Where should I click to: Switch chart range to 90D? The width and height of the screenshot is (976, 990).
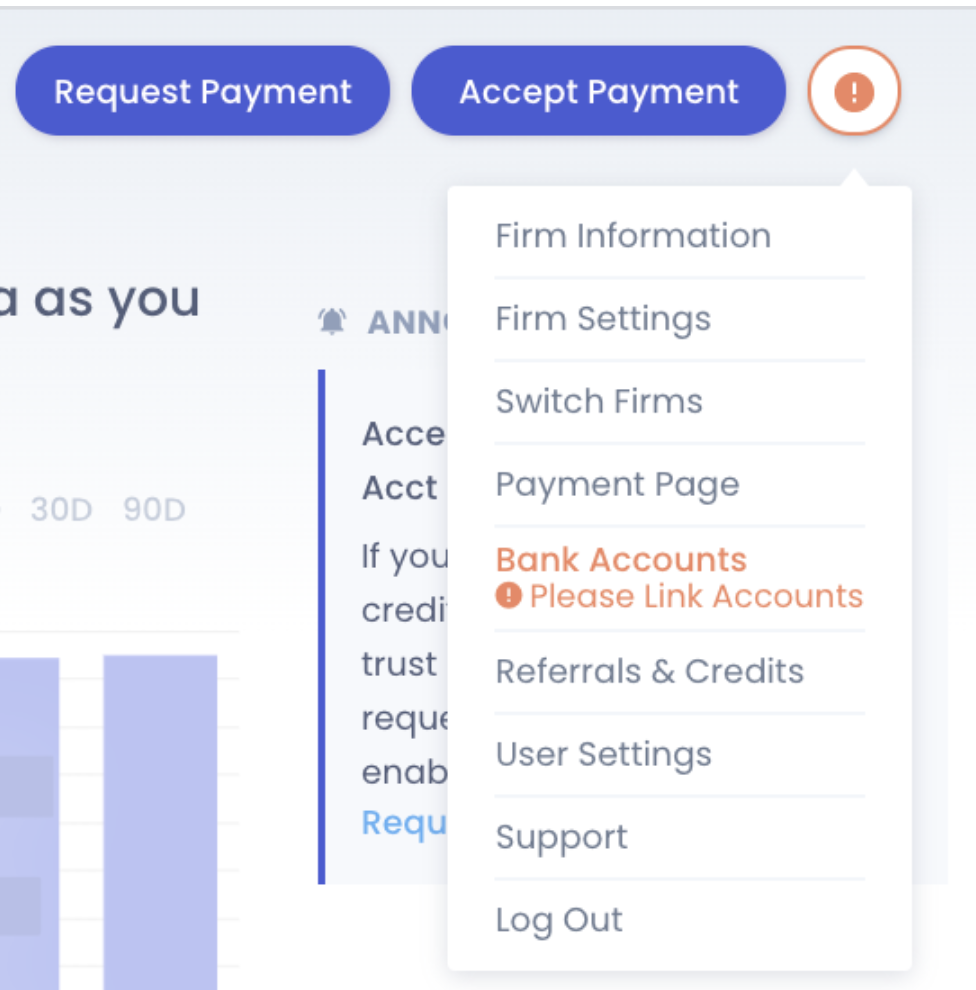pyautogui.click(x=154, y=510)
